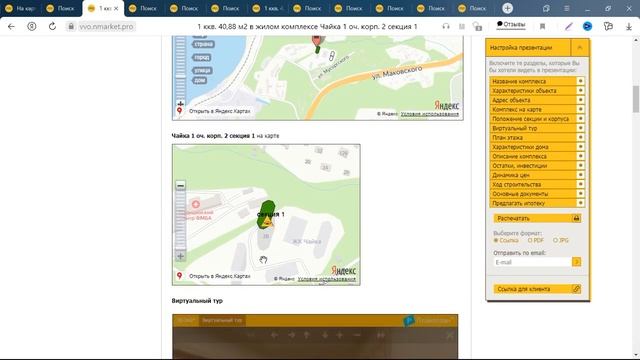Select the PDF format radio
Viewport: 640px width, 360px height.
click(x=530, y=240)
